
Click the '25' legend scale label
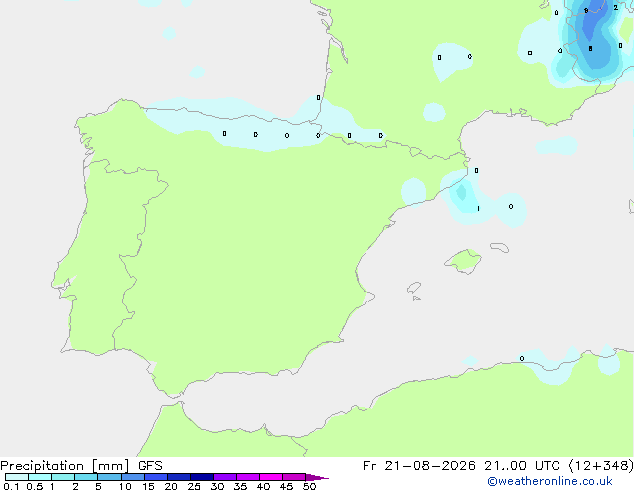pyautogui.click(x=194, y=486)
